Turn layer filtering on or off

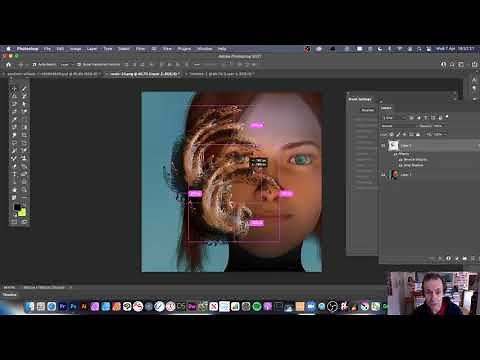pyautogui.click(x=447, y=117)
